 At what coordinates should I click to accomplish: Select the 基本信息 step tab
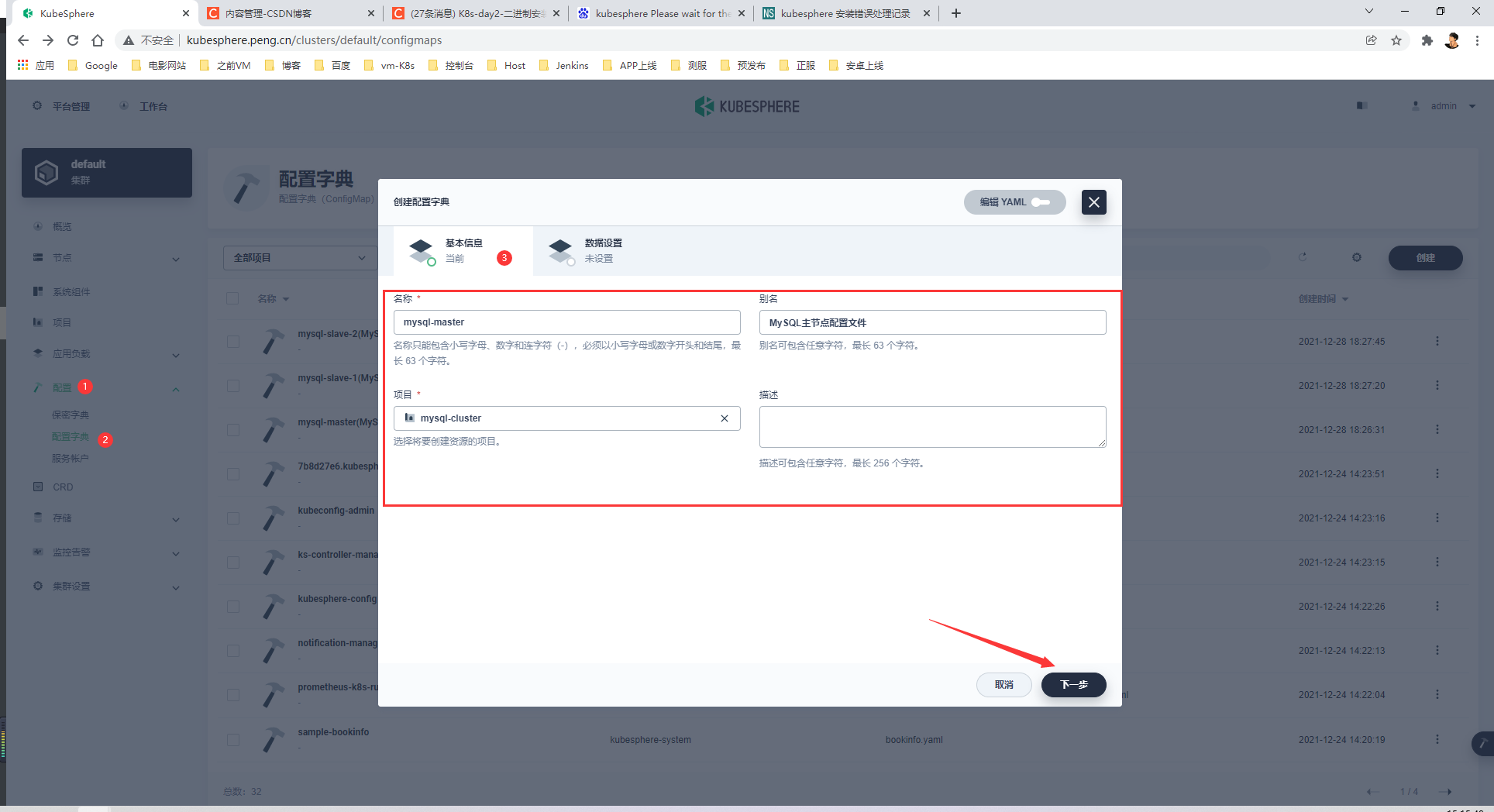[x=463, y=250]
